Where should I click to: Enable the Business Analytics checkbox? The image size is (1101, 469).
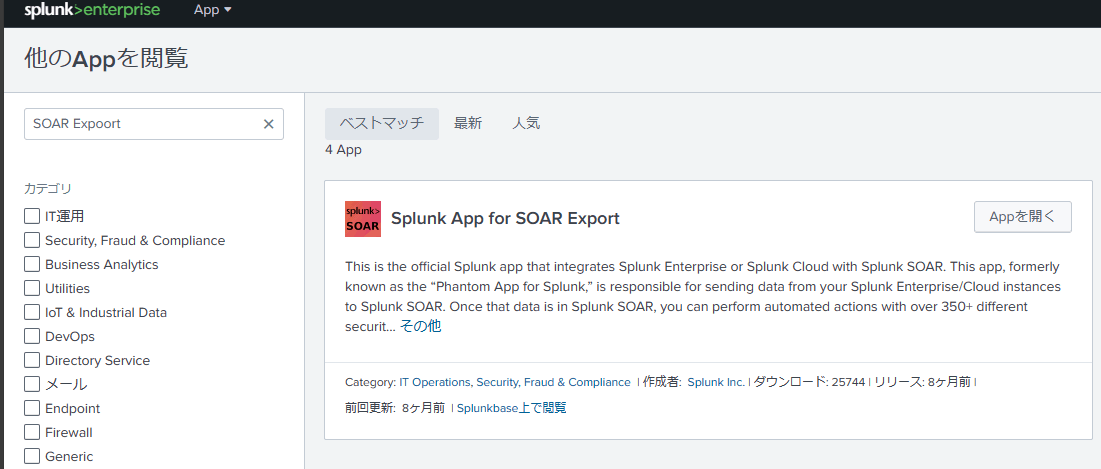pos(32,265)
